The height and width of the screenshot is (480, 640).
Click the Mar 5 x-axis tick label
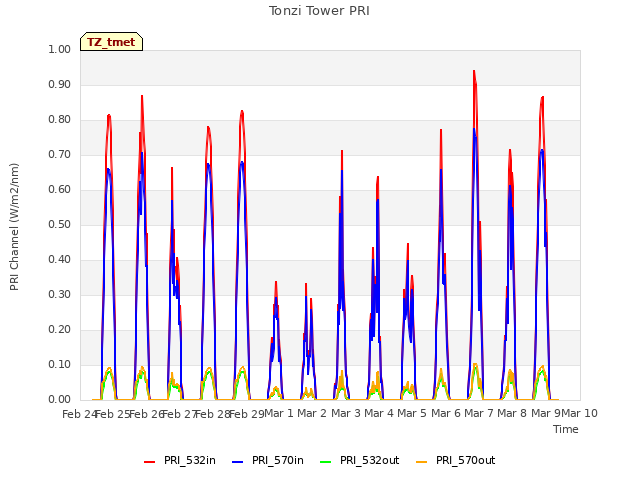coord(412,413)
